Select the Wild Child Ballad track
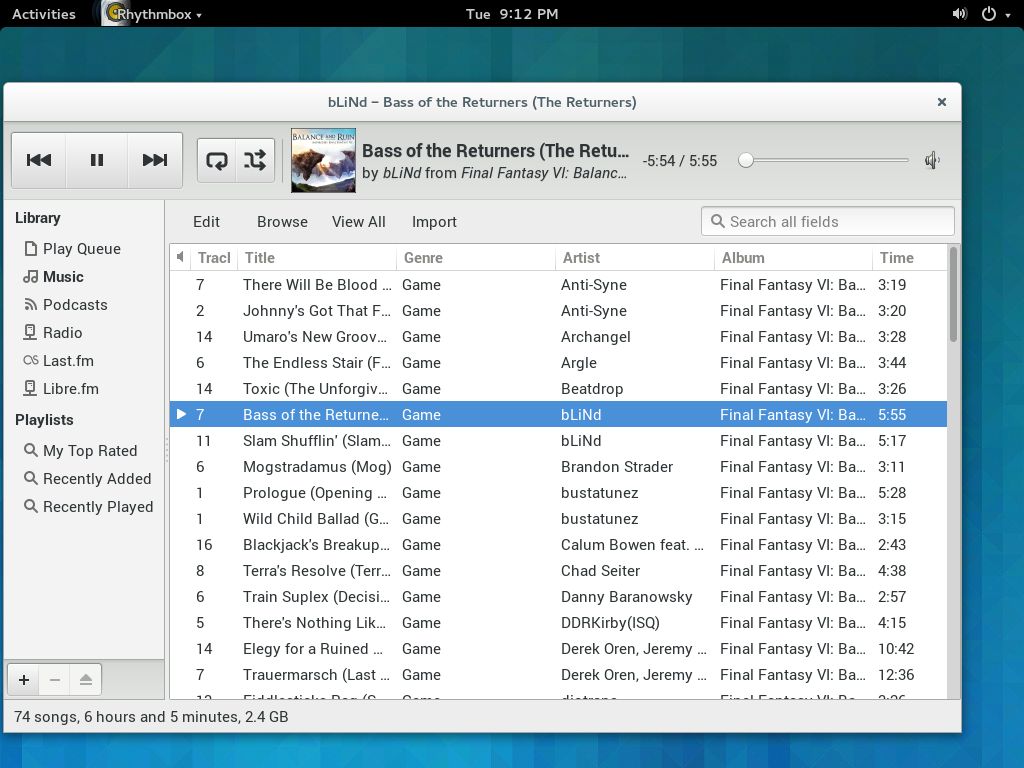Viewport: 1024px width, 768px height. [558, 519]
